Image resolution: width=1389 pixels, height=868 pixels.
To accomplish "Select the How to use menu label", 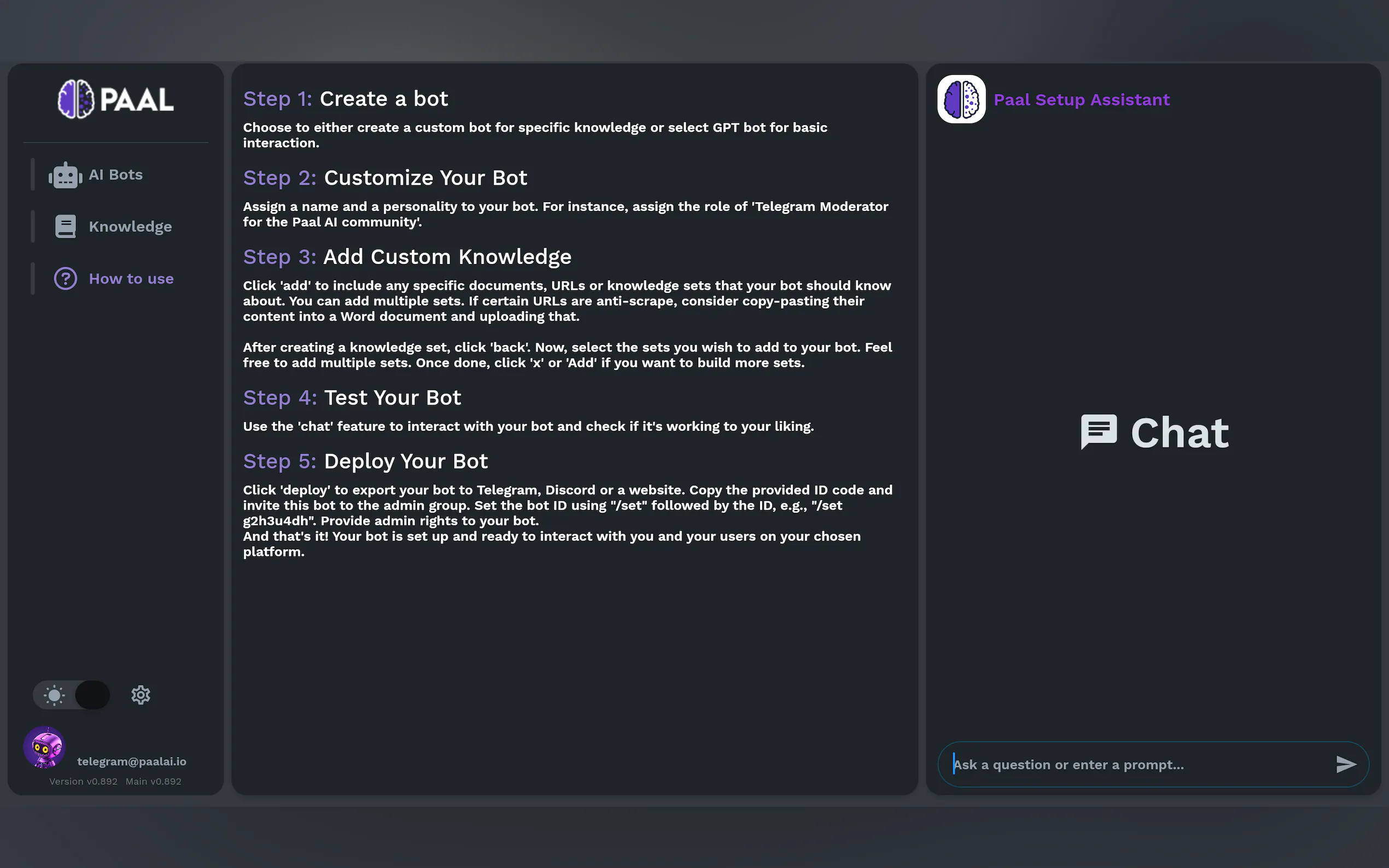I will click(131, 279).
